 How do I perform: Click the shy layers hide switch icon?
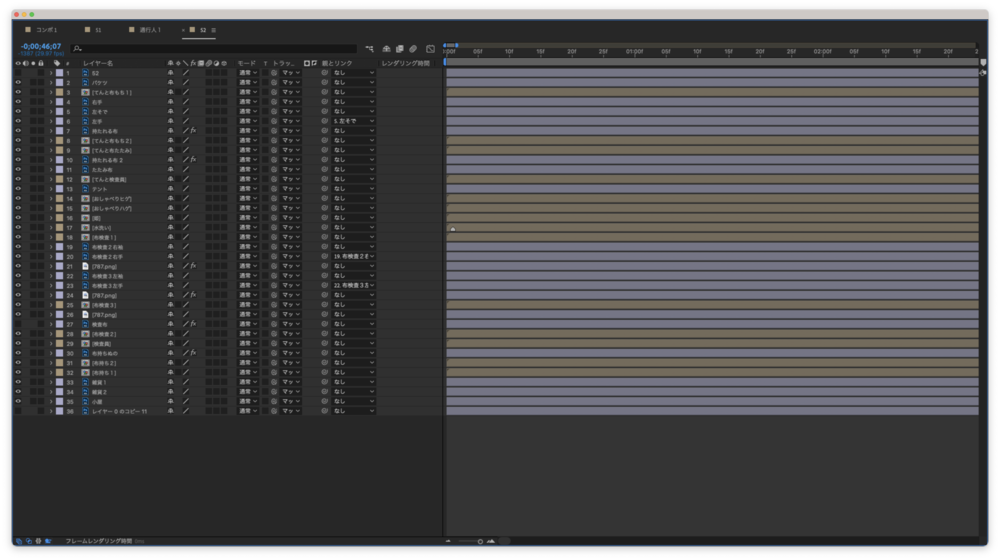(x=386, y=48)
